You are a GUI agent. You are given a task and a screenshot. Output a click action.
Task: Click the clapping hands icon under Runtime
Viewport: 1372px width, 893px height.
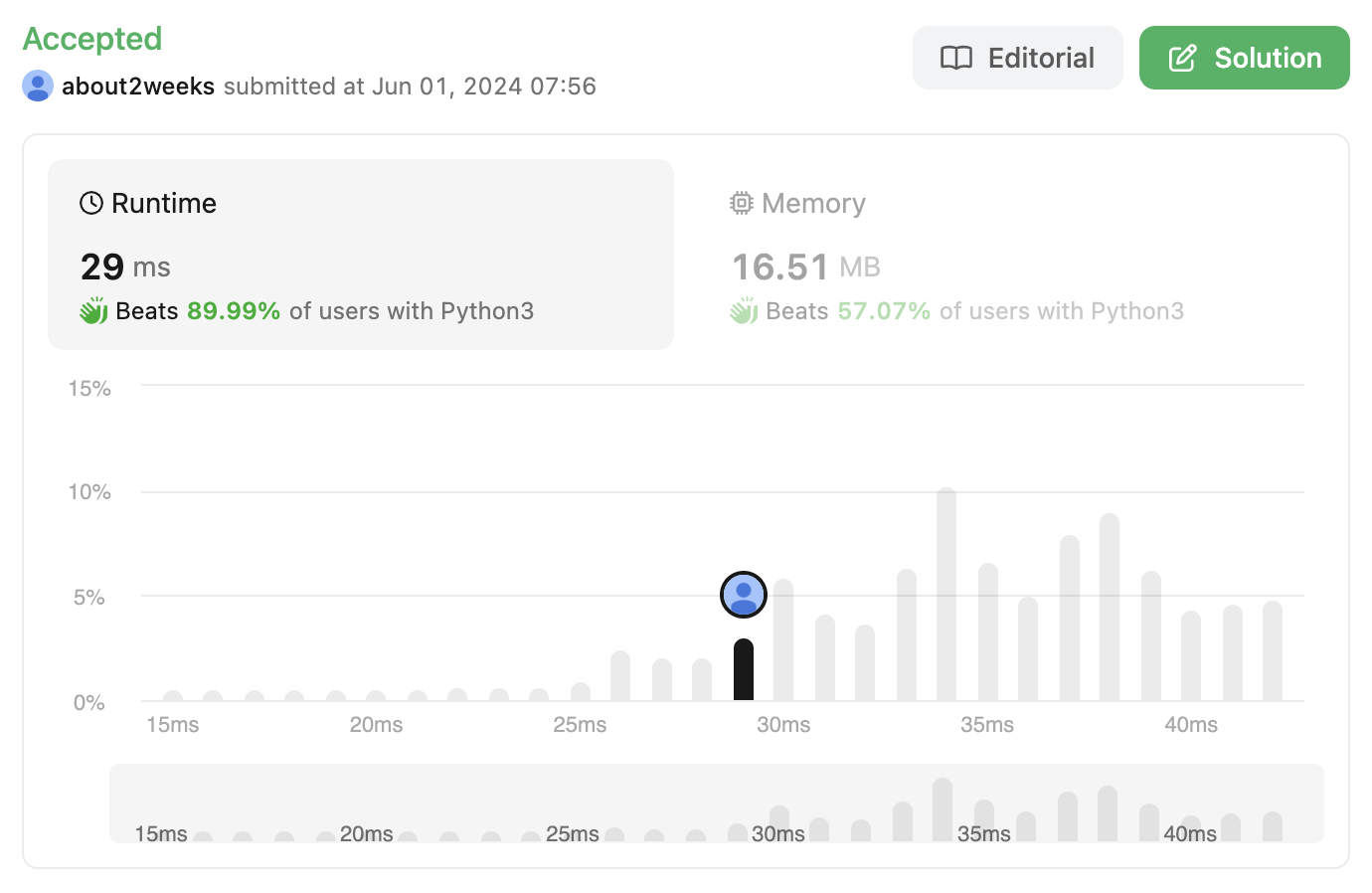[x=93, y=310]
